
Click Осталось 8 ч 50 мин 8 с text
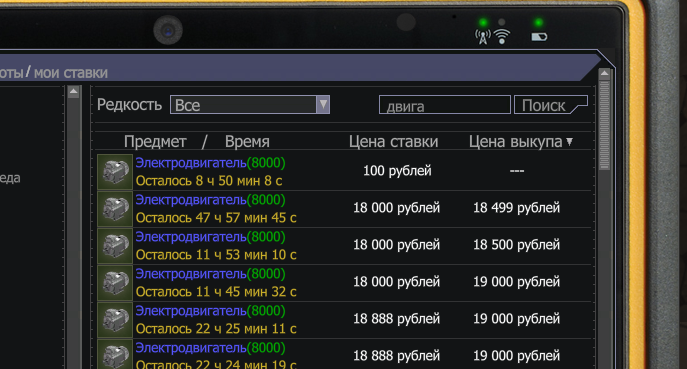[x=209, y=181]
